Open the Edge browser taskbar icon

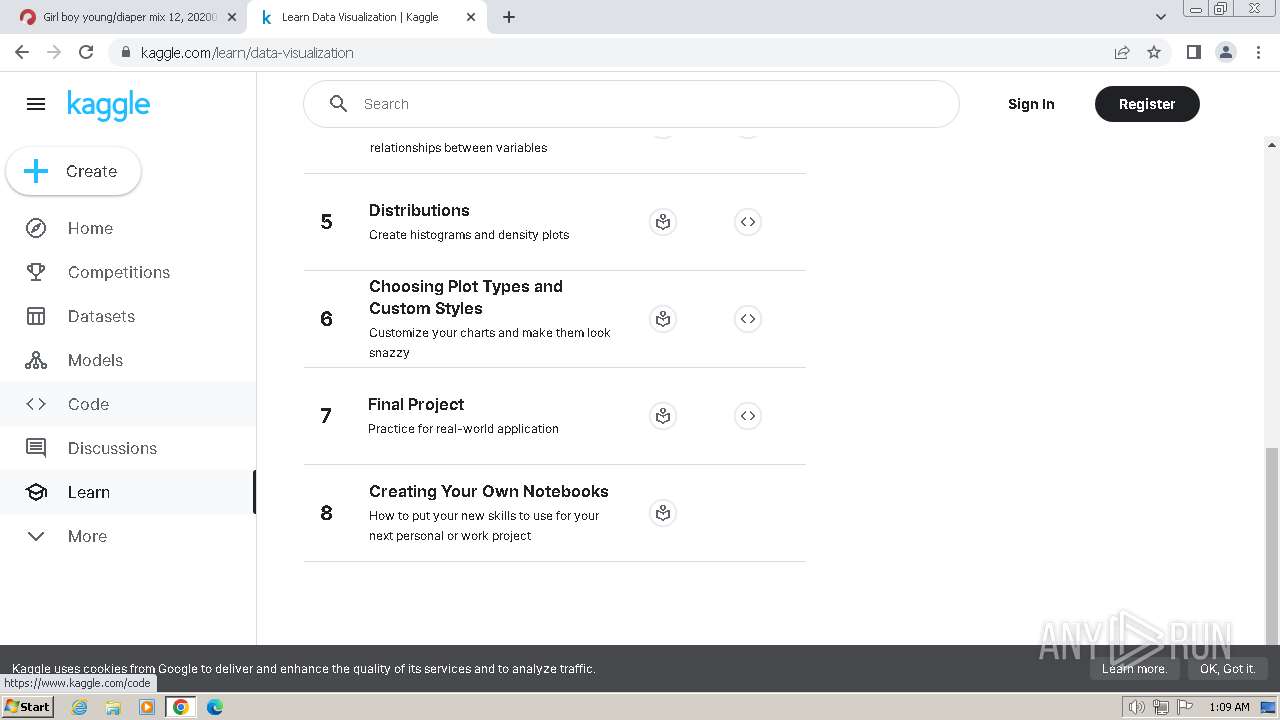coord(215,706)
